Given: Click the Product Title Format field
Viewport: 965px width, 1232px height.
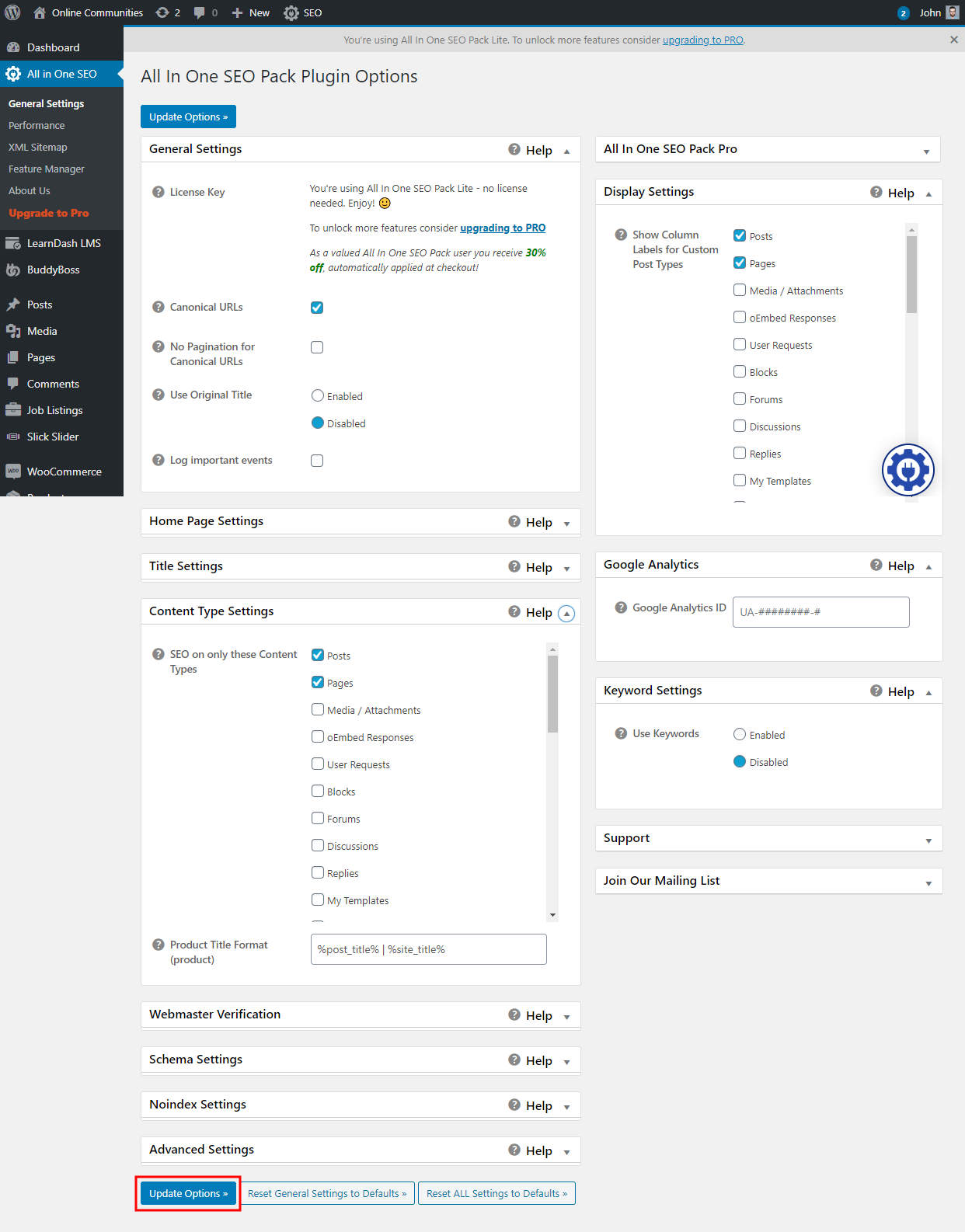Looking at the screenshot, I should pos(429,949).
